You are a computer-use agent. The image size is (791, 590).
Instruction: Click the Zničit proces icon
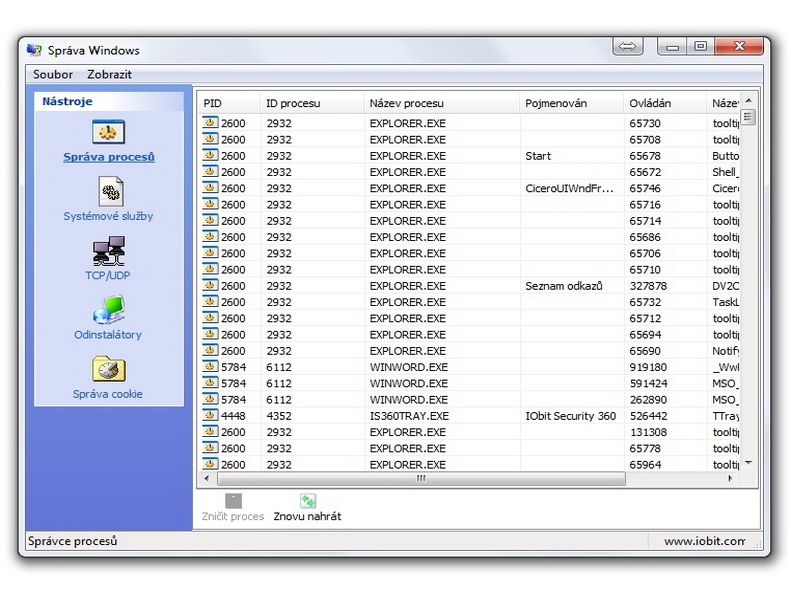coord(233,501)
